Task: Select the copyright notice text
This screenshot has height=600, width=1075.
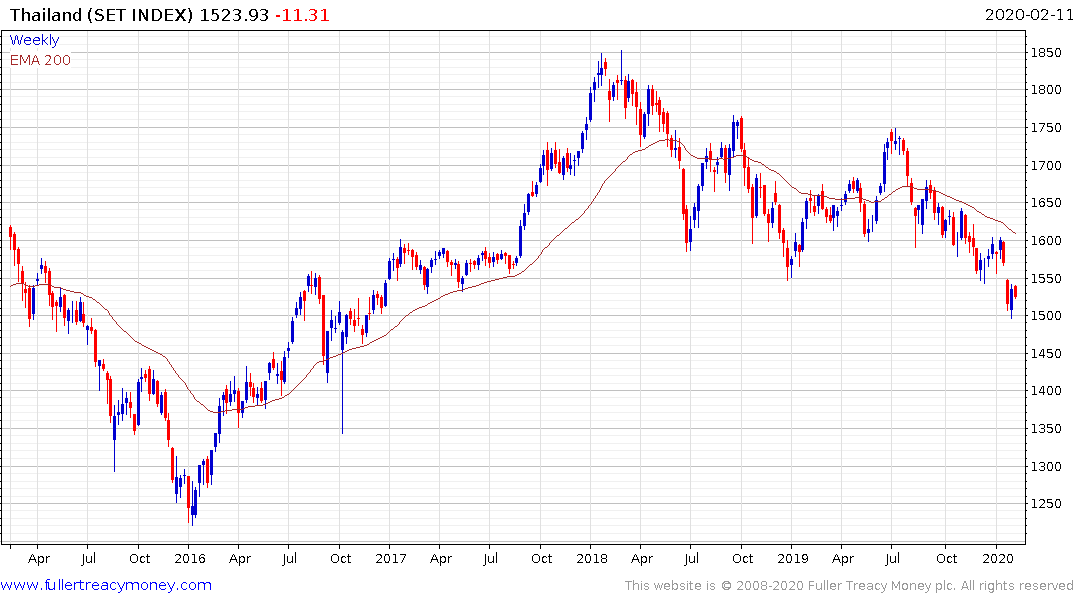Action: (849, 586)
